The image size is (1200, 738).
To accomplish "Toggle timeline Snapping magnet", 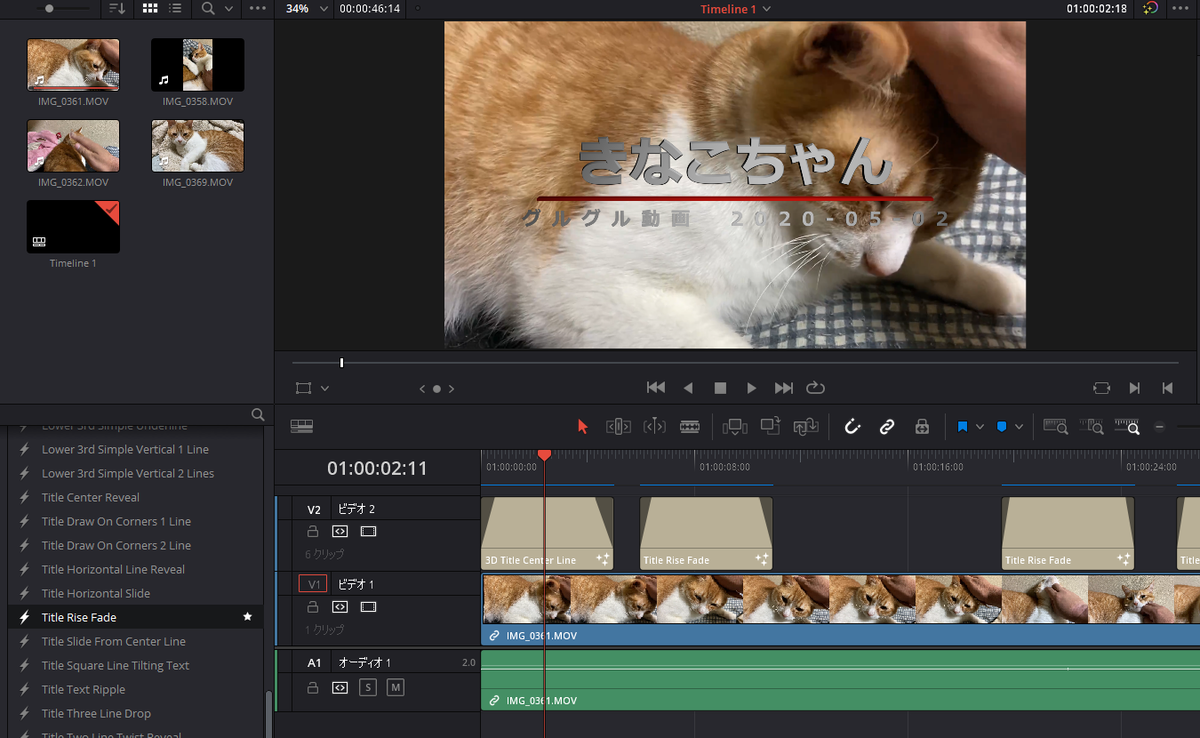I will click(852, 427).
